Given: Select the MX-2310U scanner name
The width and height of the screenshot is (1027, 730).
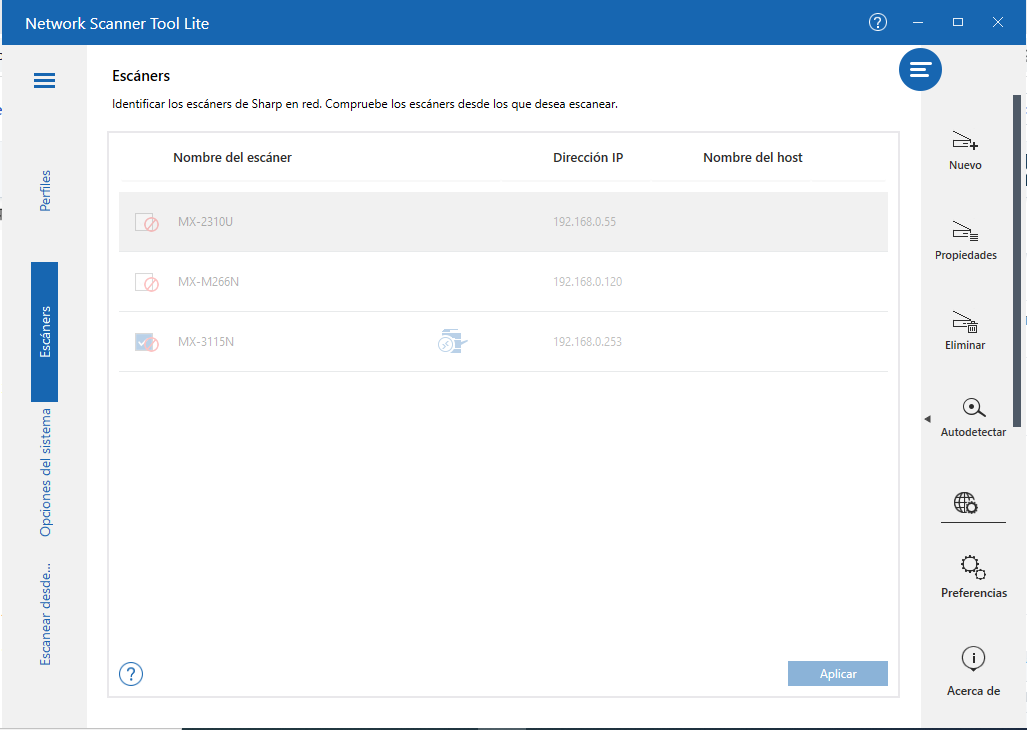Looking at the screenshot, I should click(206, 221).
